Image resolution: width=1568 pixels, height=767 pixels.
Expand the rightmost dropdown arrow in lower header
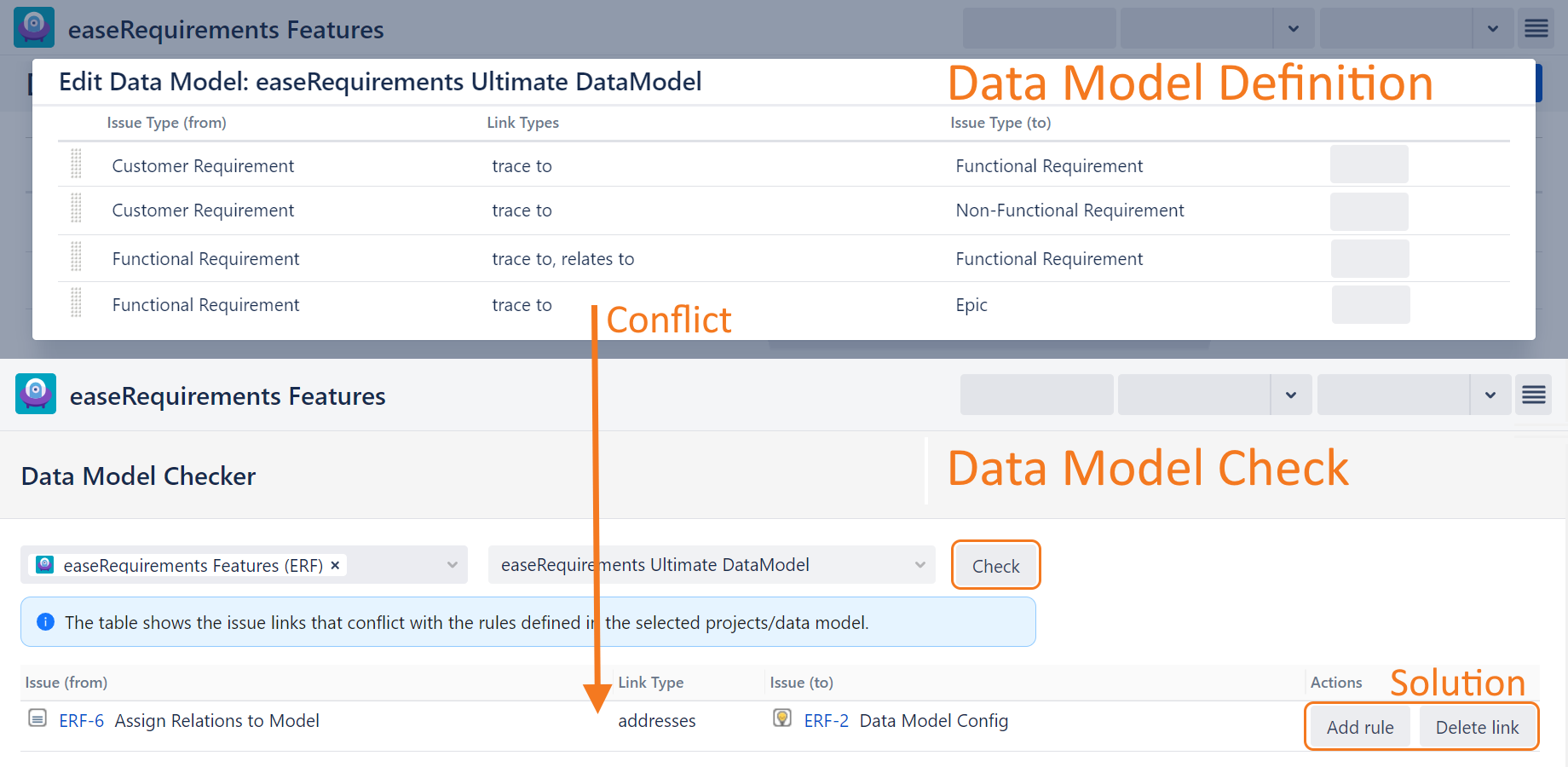coord(1490,395)
